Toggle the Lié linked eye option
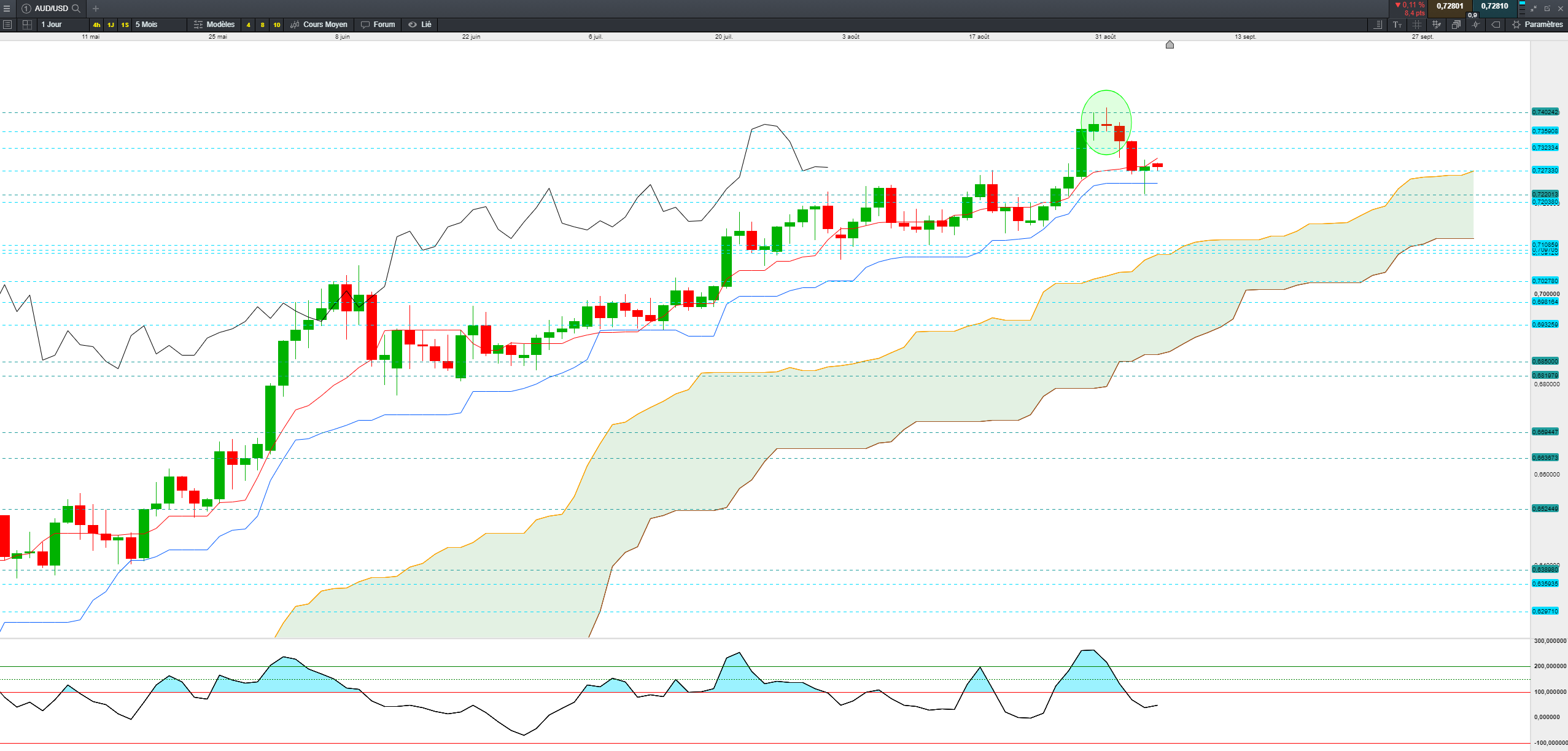This screenshot has width=1568, height=751. coord(421,25)
